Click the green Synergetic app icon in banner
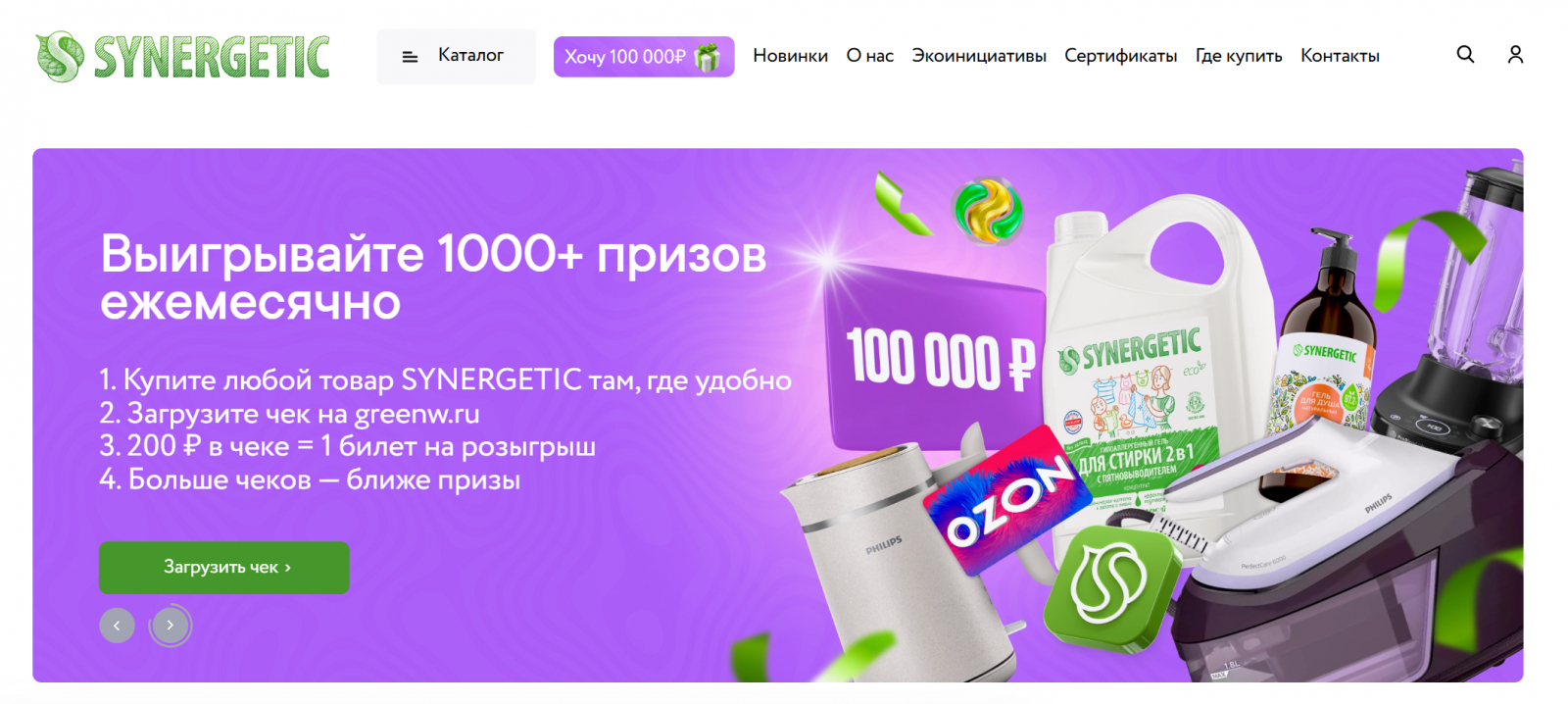The height and width of the screenshot is (704, 1568). point(1109,586)
